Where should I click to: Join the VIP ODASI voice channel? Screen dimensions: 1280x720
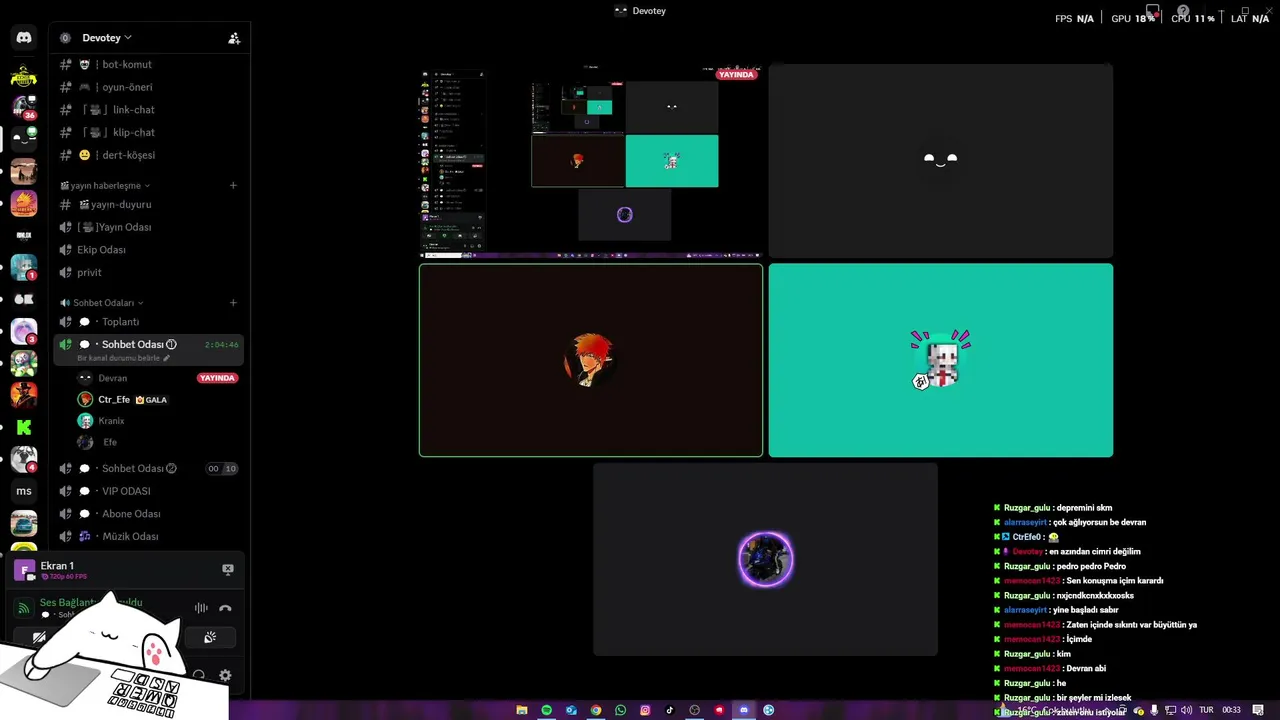[149, 491]
